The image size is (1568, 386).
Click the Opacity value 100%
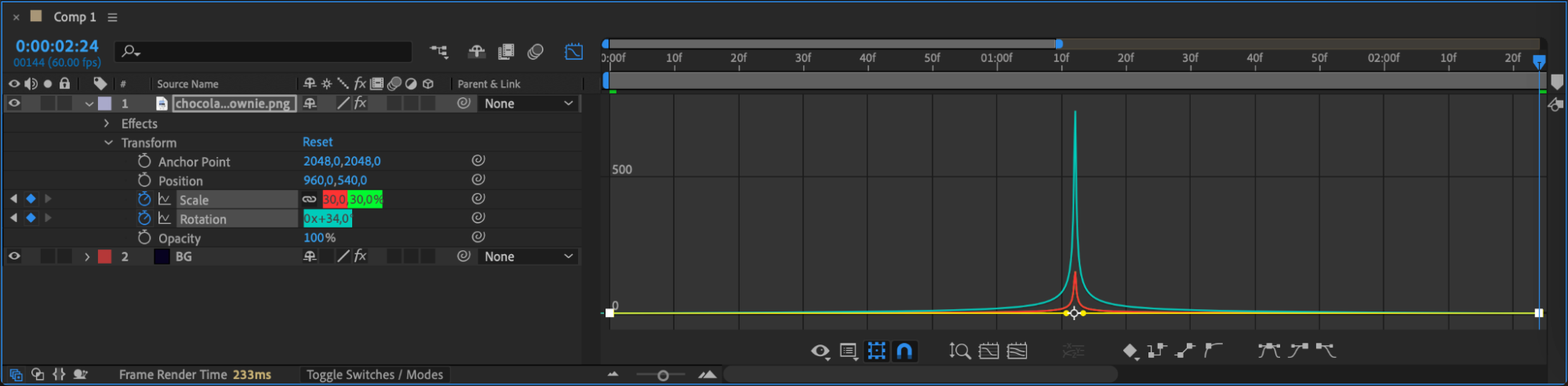[x=319, y=238]
